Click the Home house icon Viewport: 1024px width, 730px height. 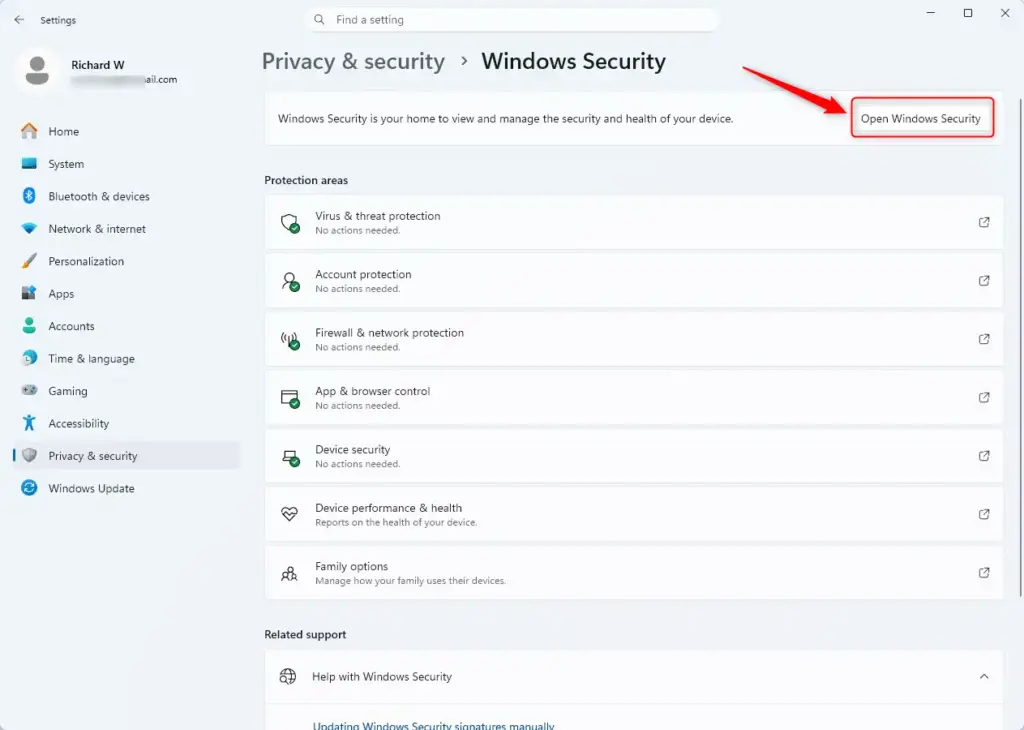click(x=29, y=131)
